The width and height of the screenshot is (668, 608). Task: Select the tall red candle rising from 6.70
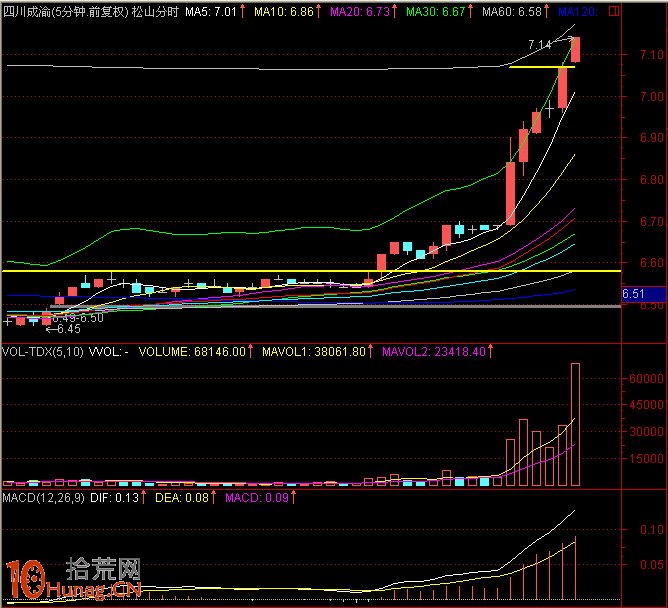point(510,193)
